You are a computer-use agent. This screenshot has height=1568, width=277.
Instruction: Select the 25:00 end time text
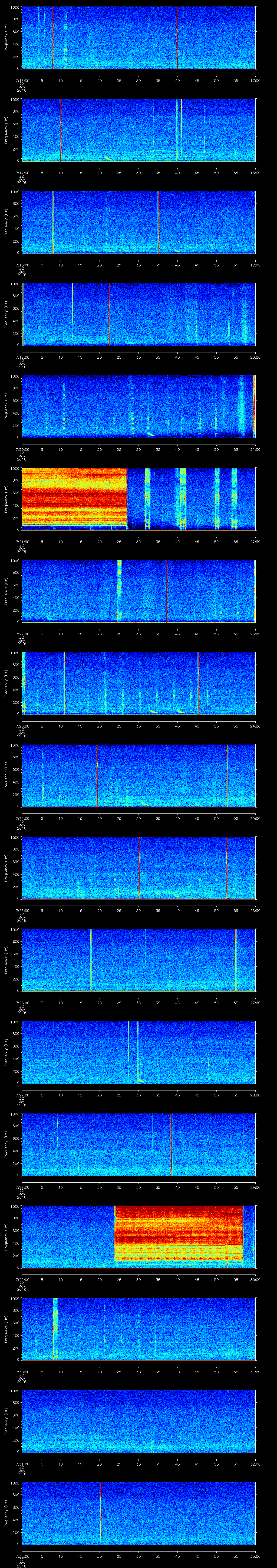(x=255, y=818)
